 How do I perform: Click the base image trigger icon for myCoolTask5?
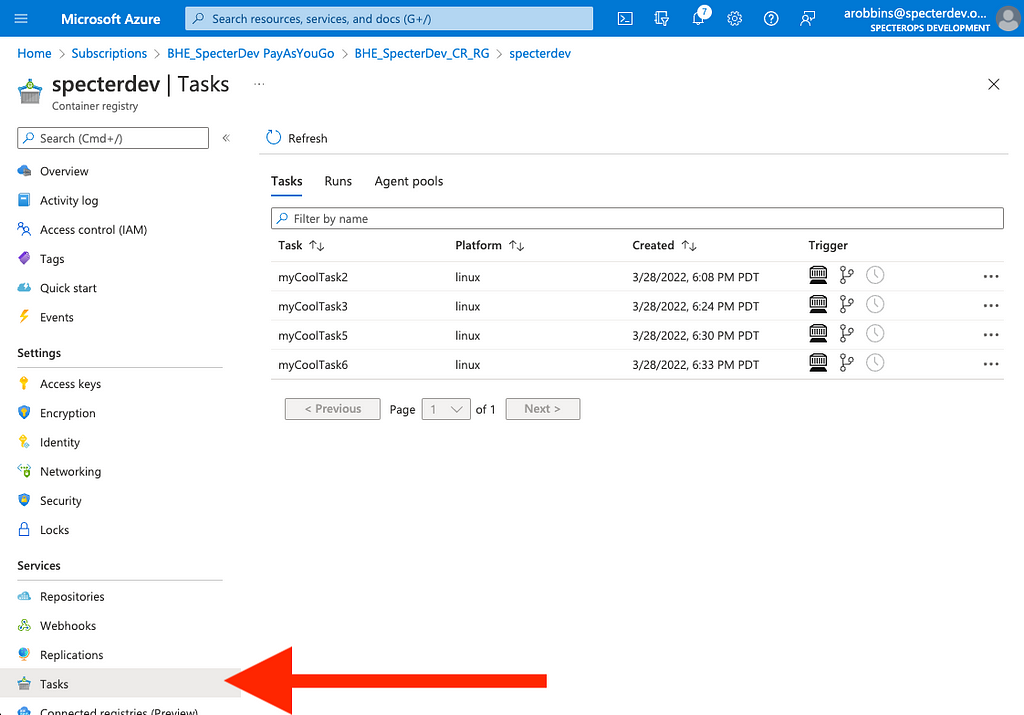click(818, 334)
